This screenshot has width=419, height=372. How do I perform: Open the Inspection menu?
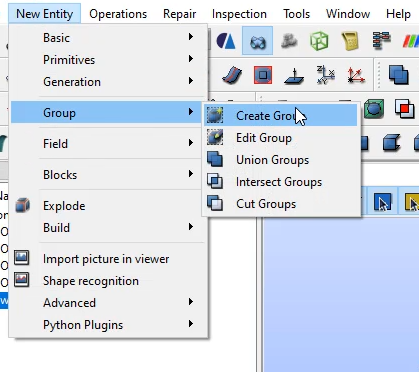tap(239, 14)
